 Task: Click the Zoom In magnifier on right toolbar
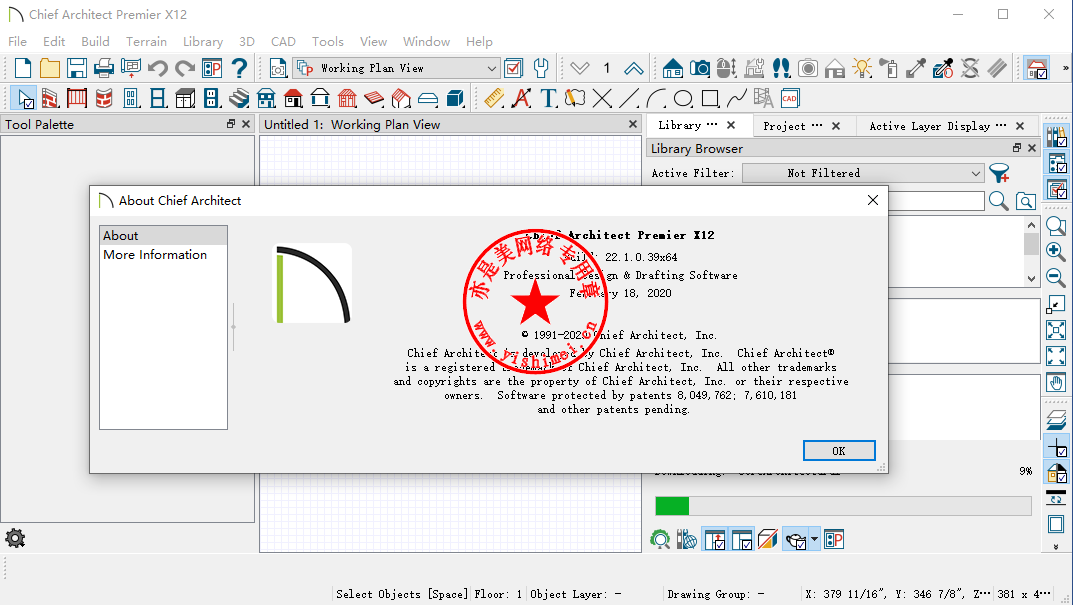point(1056,252)
